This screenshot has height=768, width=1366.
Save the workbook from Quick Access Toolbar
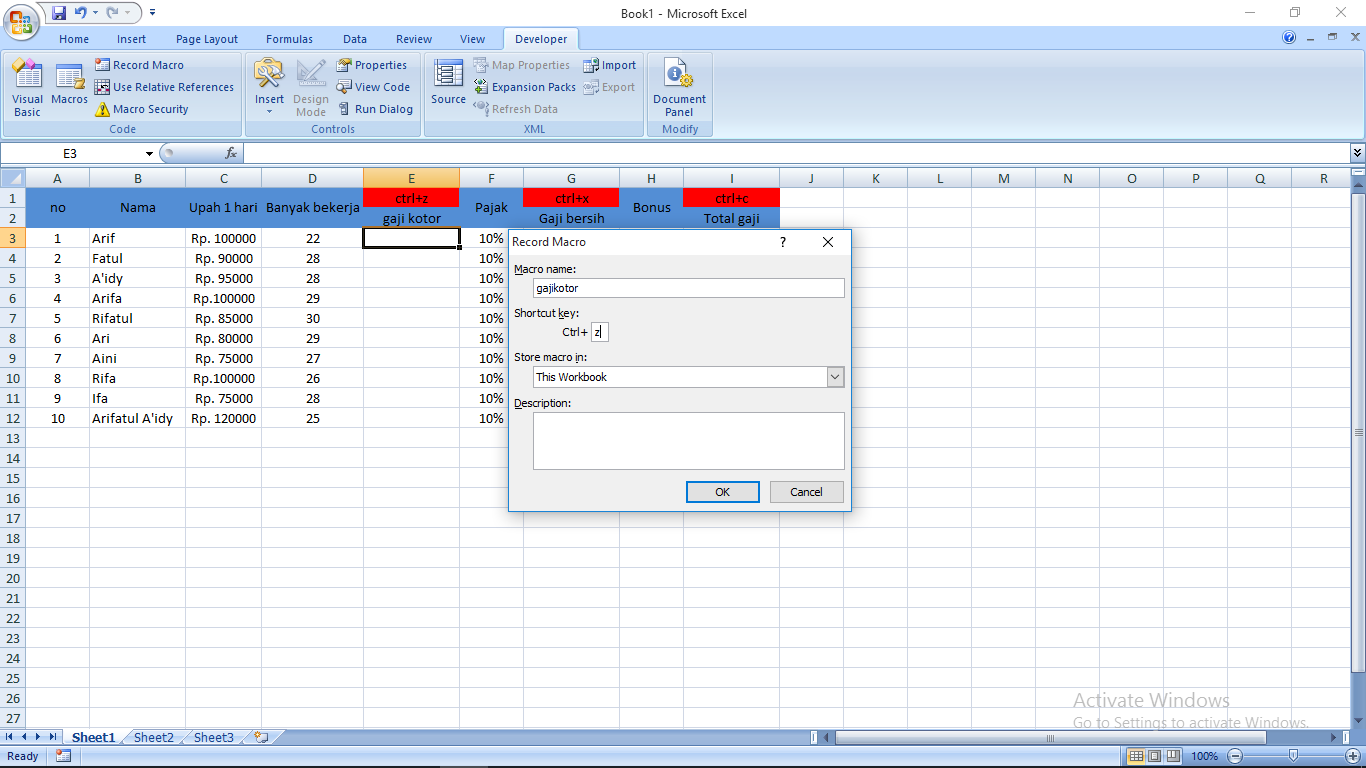pos(58,13)
